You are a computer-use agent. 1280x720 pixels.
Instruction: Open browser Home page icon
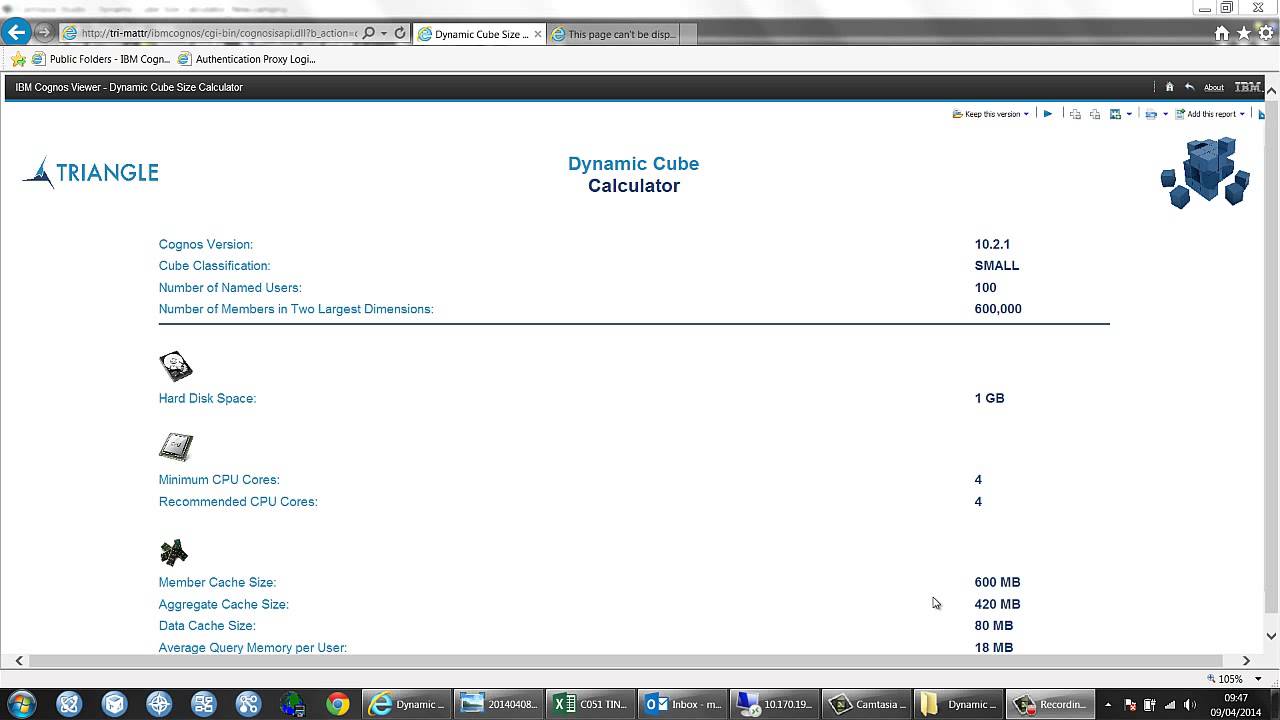click(x=1221, y=33)
